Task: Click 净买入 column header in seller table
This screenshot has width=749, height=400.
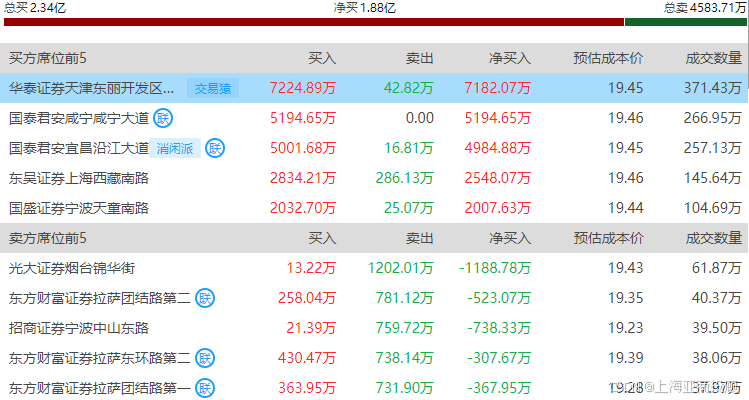Action: pos(510,238)
